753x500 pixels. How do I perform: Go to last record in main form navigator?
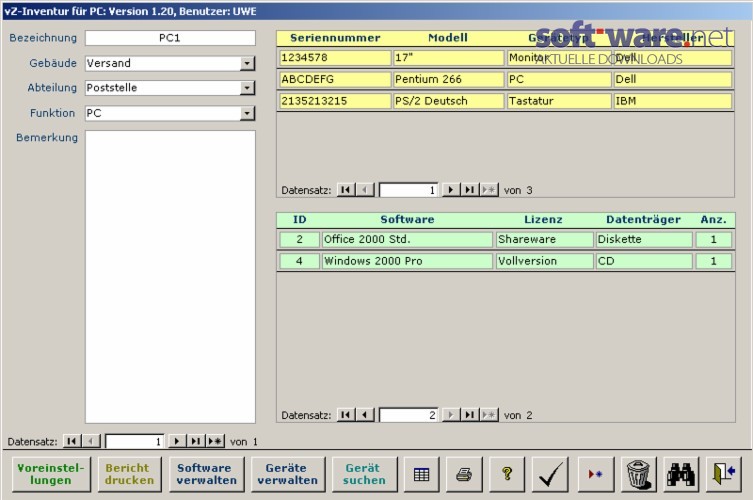196,441
